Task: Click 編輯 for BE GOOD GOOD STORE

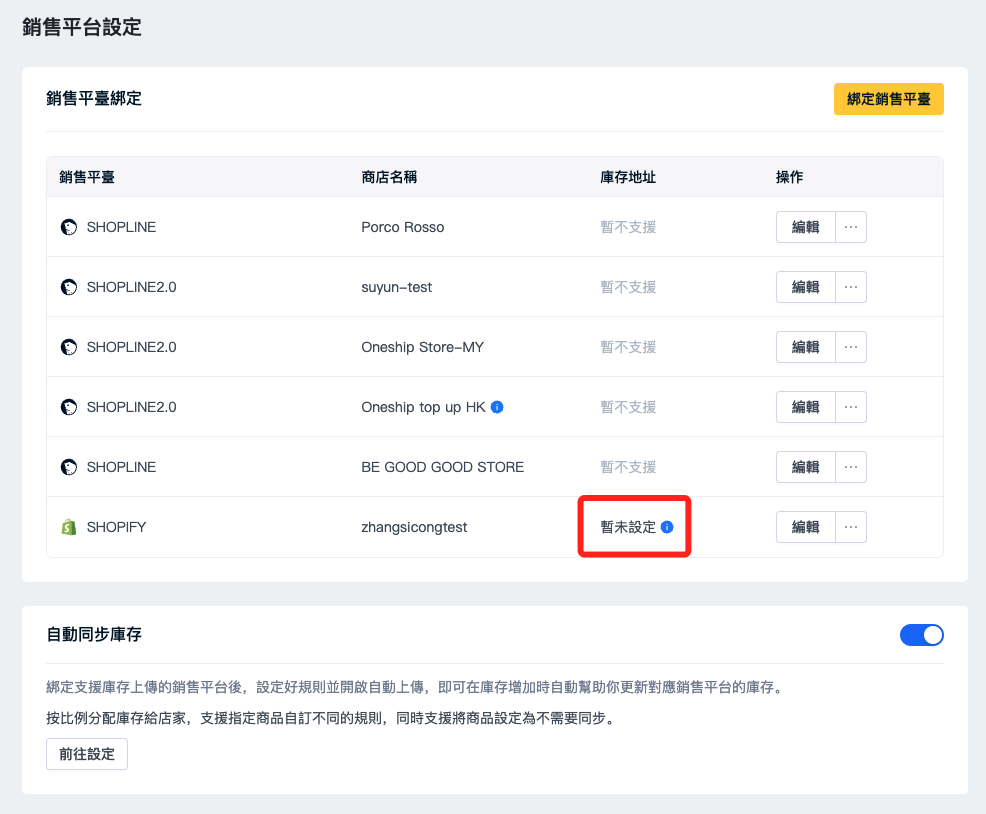Action: tap(806, 467)
